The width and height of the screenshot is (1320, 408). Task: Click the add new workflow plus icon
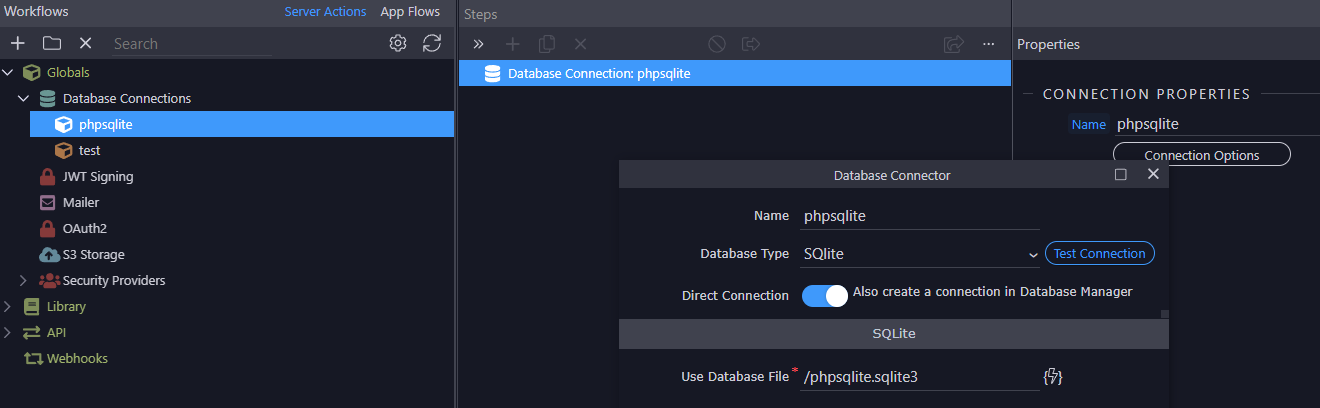pos(17,43)
